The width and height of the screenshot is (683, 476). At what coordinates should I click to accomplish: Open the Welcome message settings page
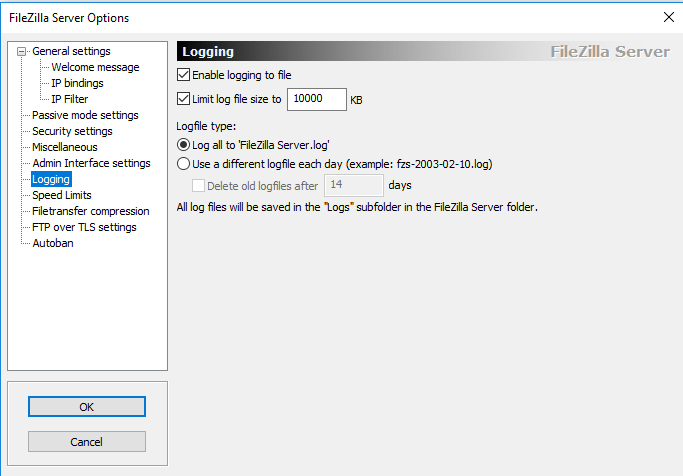(95, 68)
